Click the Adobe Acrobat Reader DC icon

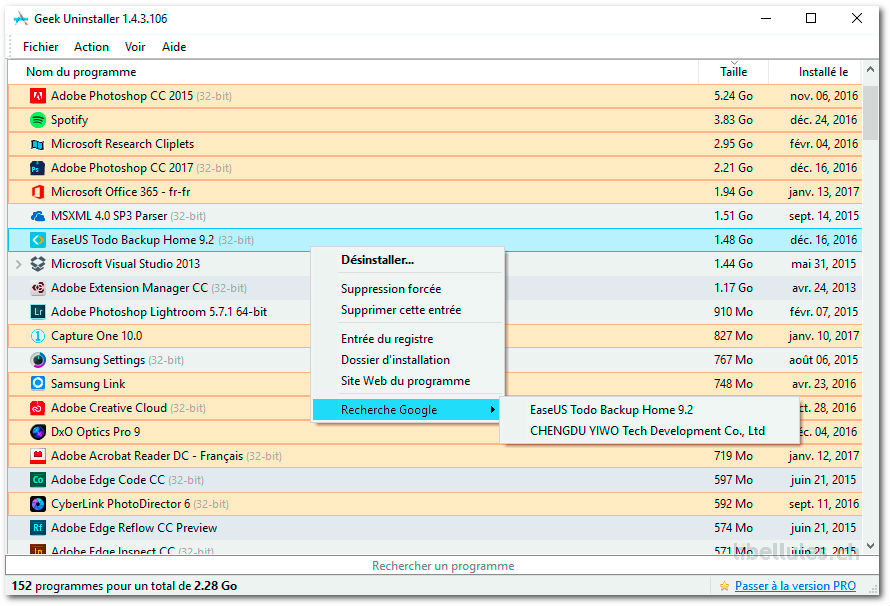[37, 456]
